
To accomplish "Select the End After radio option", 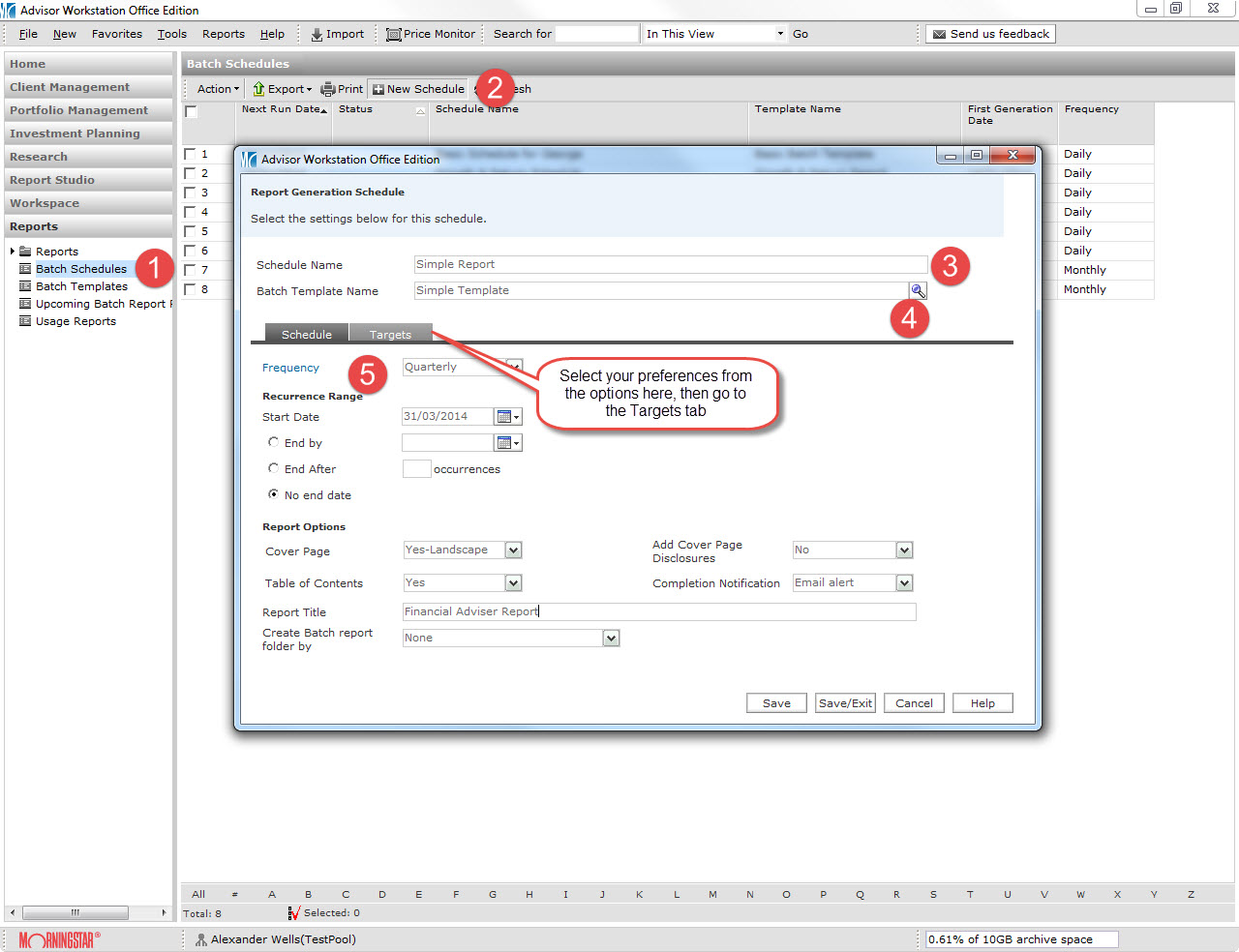I will (x=274, y=468).
